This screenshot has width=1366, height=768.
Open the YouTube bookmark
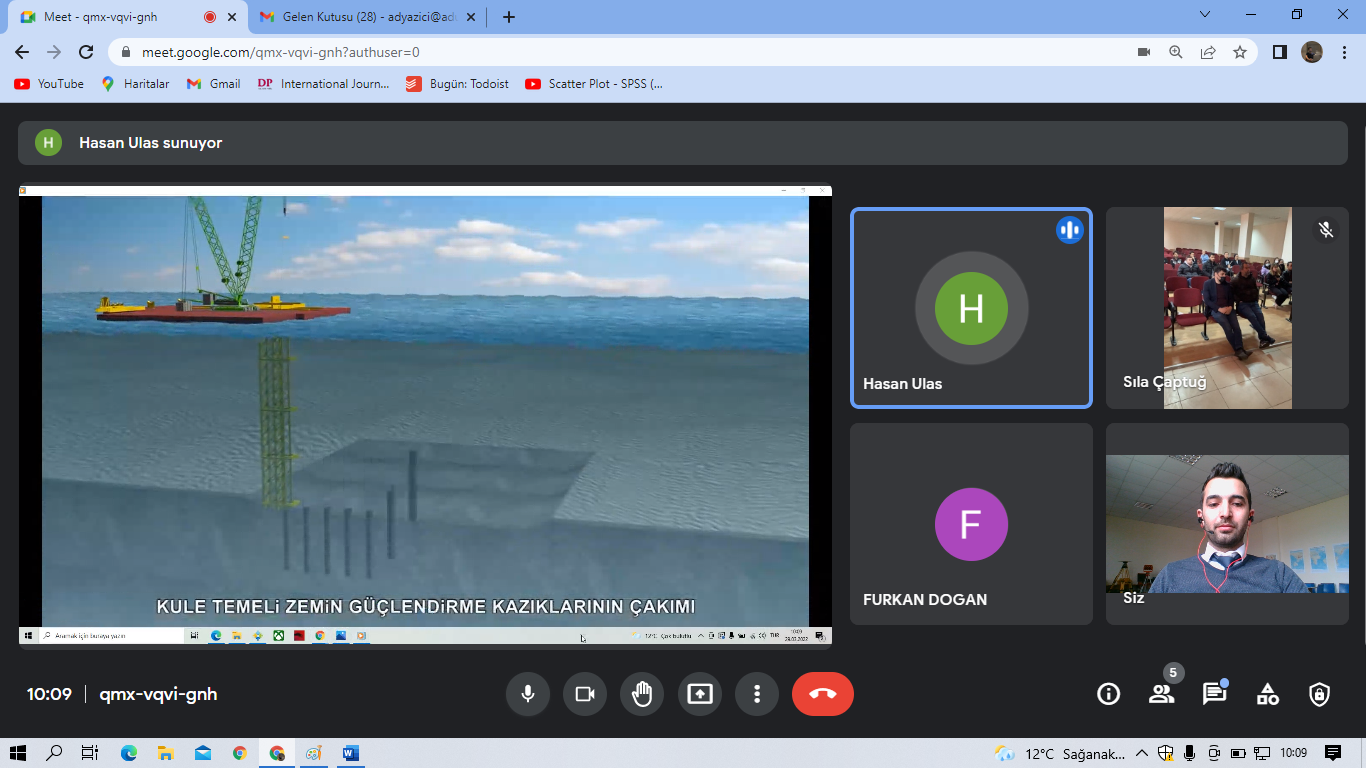coord(49,84)
